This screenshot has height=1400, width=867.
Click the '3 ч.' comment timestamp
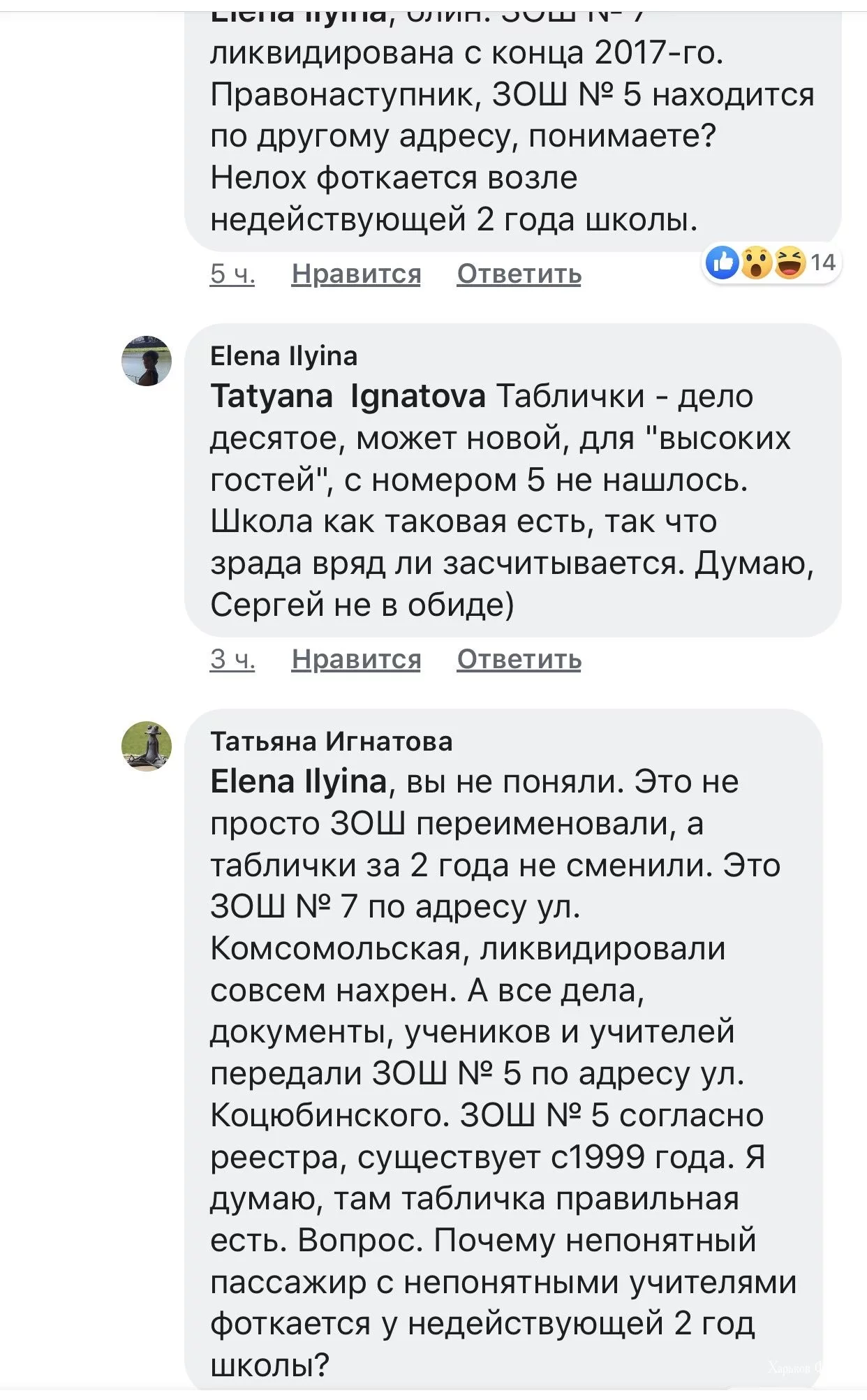232,658
